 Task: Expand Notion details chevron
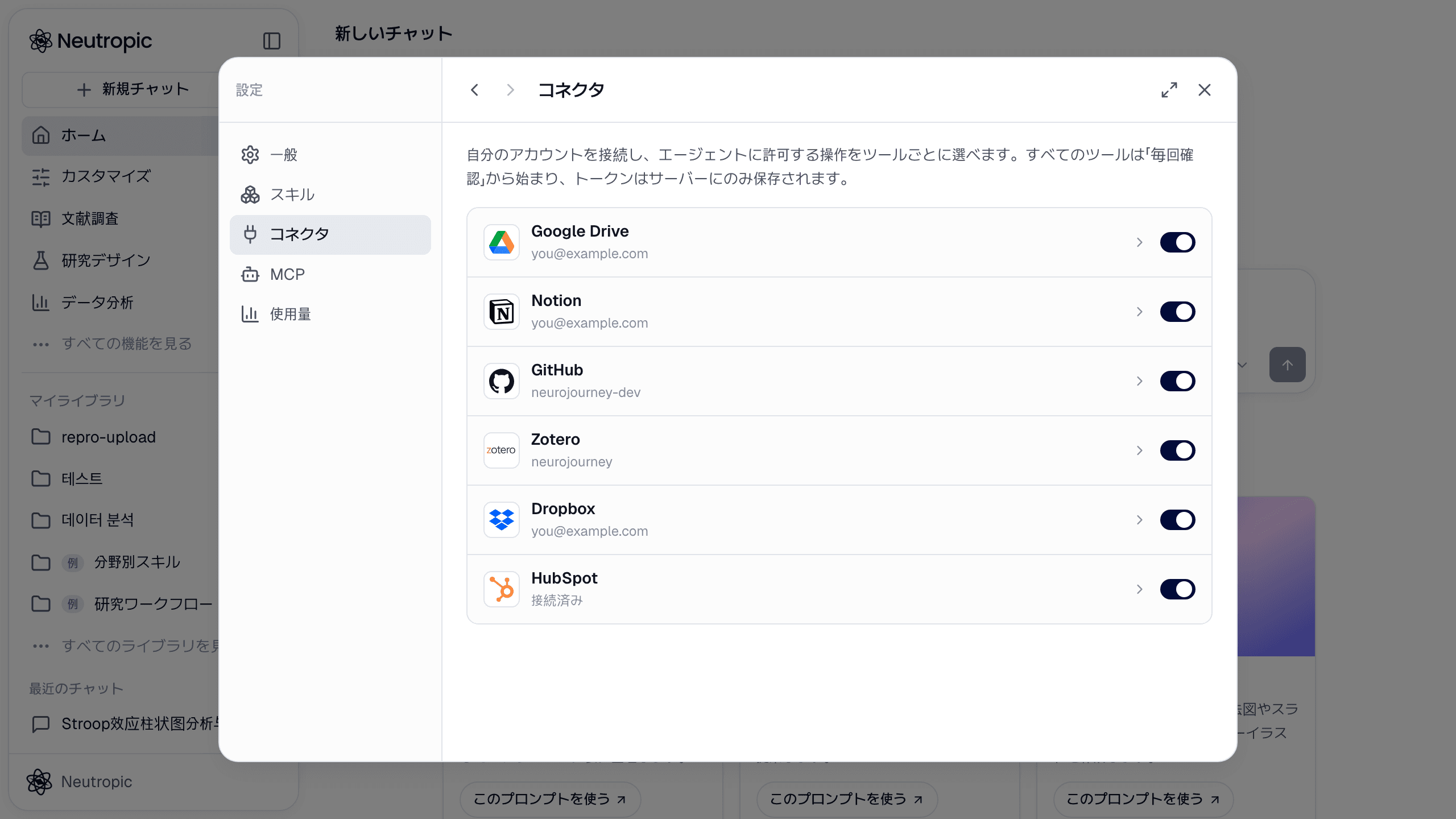coord(1139,312)
